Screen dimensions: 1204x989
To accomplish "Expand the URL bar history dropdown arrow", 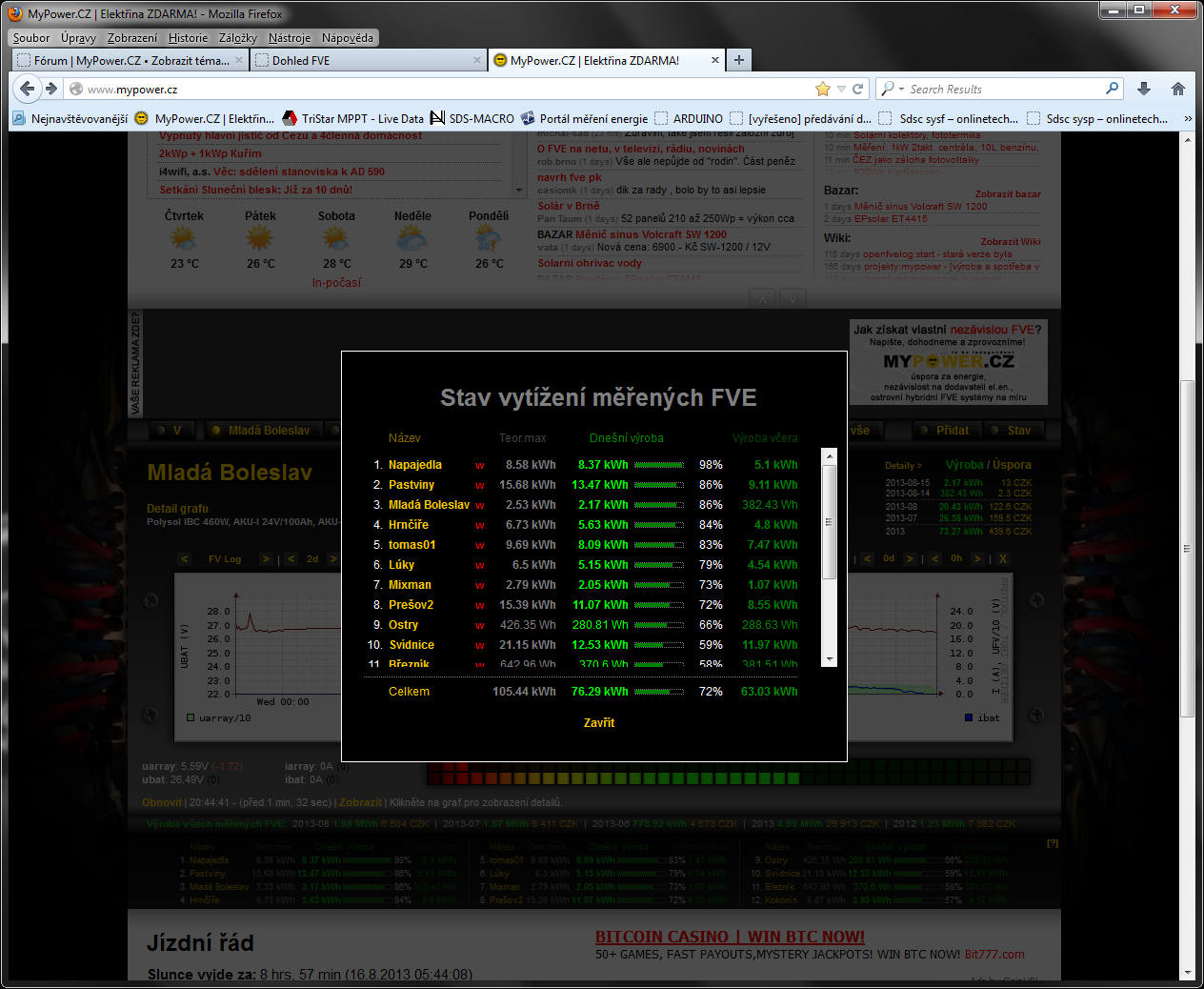I will tap(841, 89).
